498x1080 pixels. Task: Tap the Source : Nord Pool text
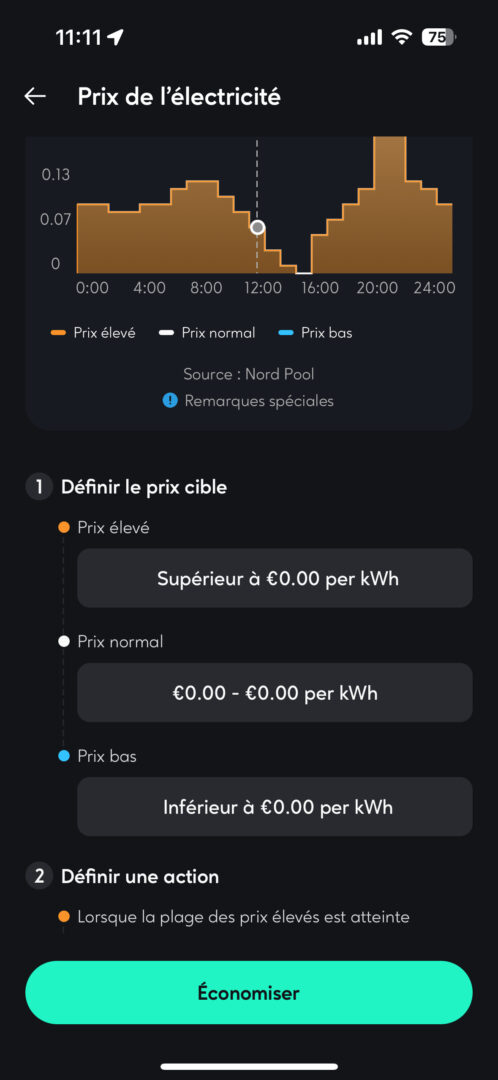tap(249, 375)
